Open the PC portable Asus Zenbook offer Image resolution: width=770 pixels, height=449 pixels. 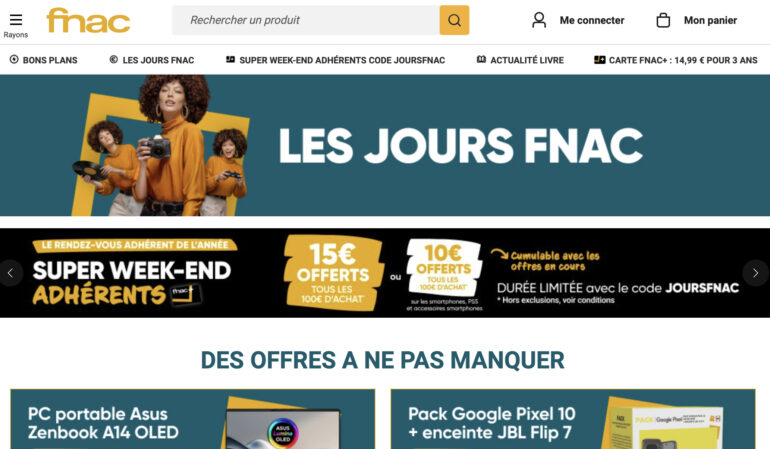coord(192,419)
